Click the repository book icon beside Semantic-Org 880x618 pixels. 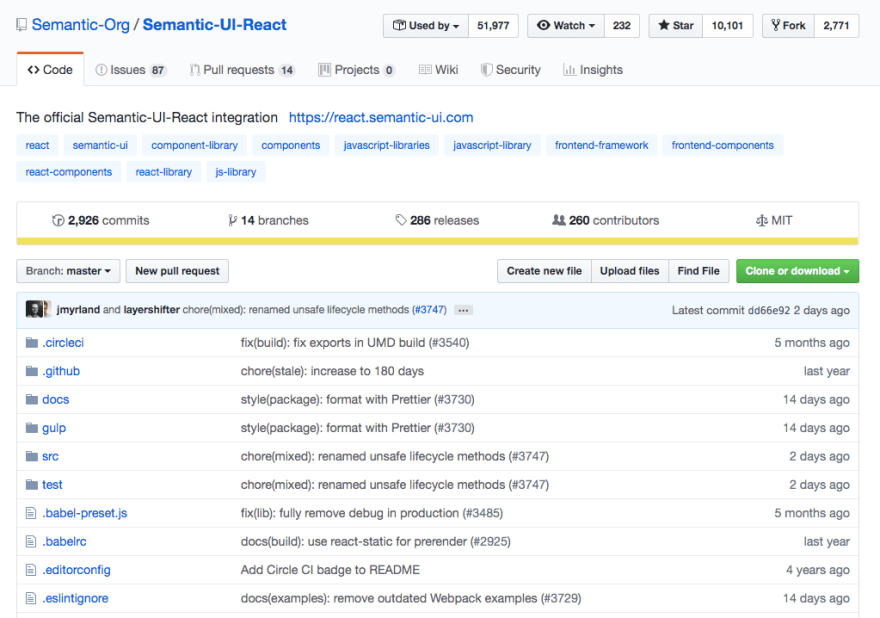point(21,25)
